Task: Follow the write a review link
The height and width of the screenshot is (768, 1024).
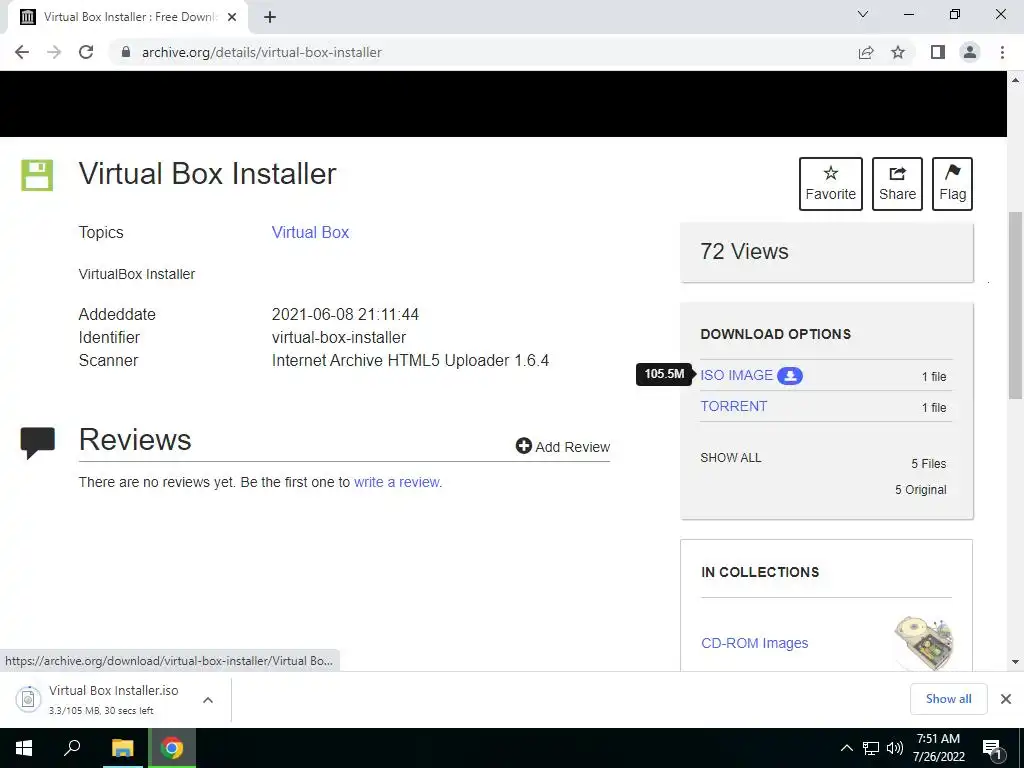Action: point(398,482)
